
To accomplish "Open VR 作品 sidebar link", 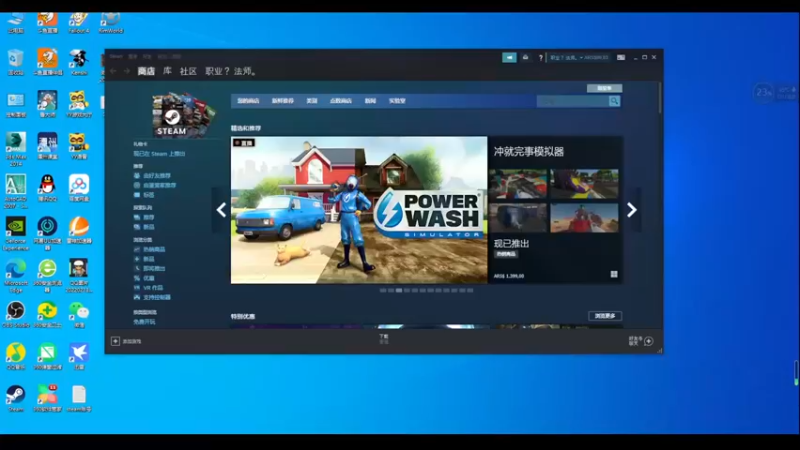I will (153, 288).
